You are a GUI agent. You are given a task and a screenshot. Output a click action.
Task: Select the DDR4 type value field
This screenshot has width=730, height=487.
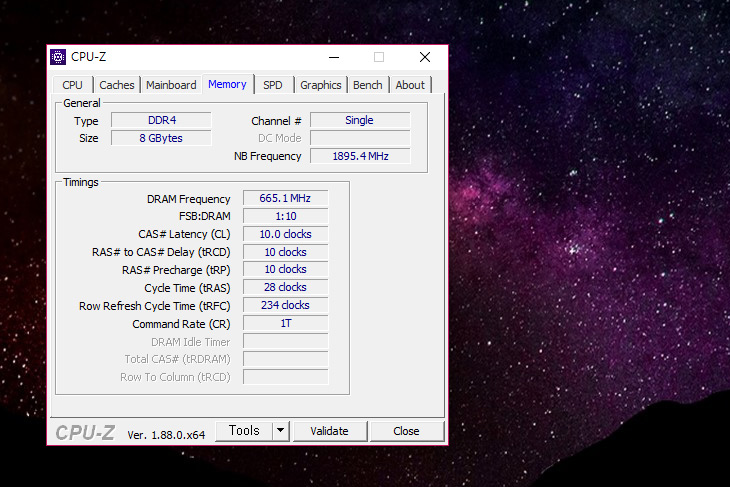click(x=162, y=120)
